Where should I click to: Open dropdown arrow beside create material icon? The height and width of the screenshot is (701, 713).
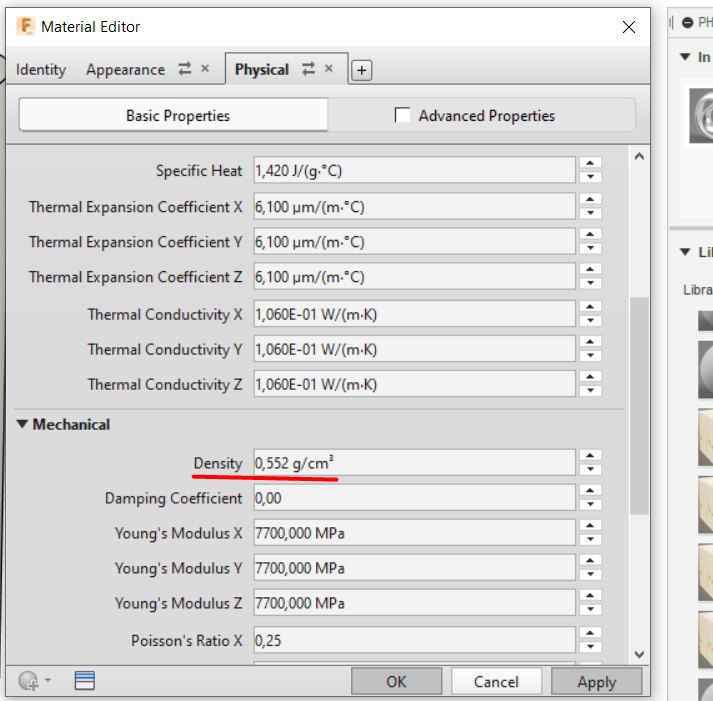48,680
